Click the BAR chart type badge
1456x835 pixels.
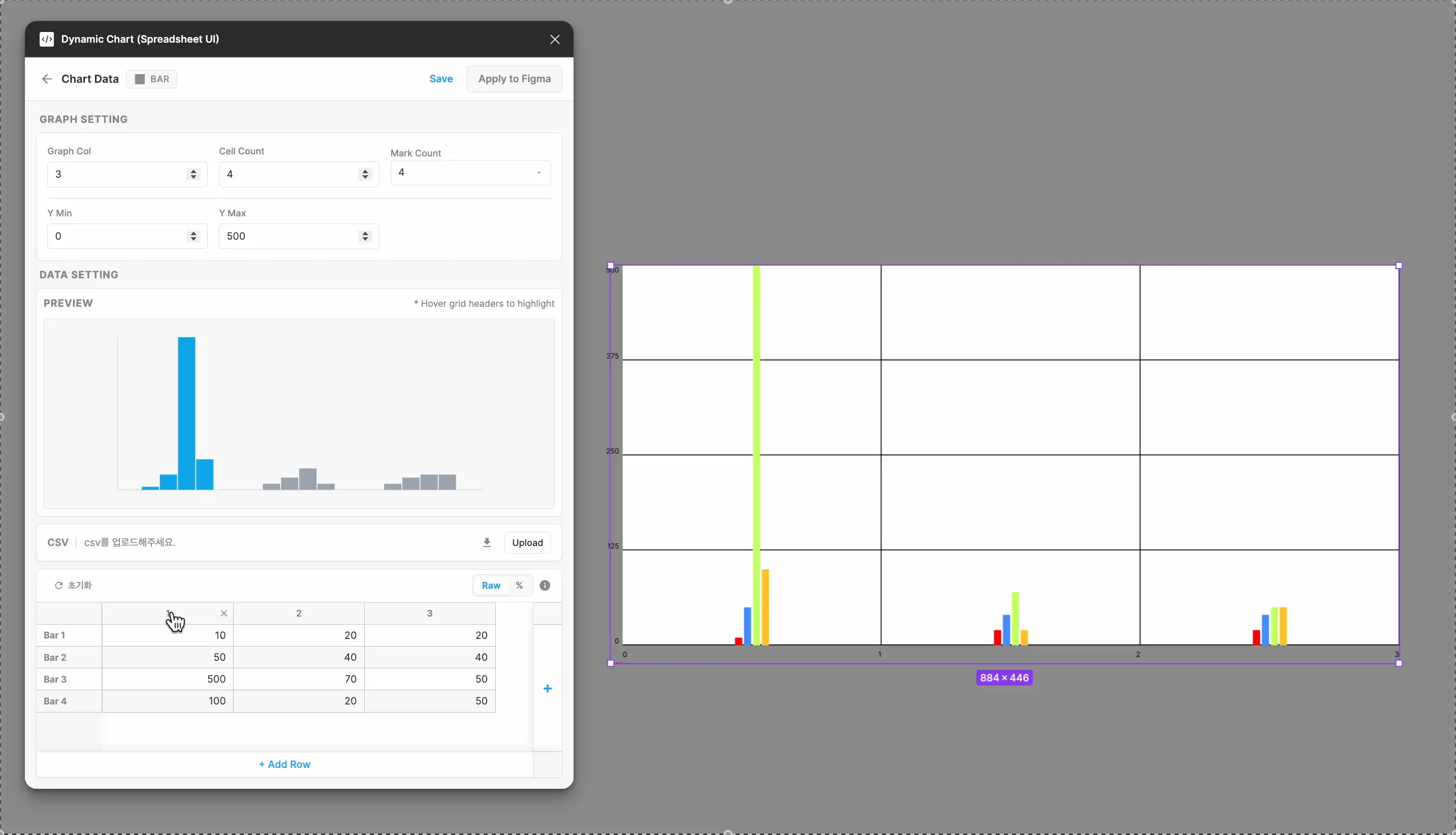pyautogui.click(x=152, y=79)
